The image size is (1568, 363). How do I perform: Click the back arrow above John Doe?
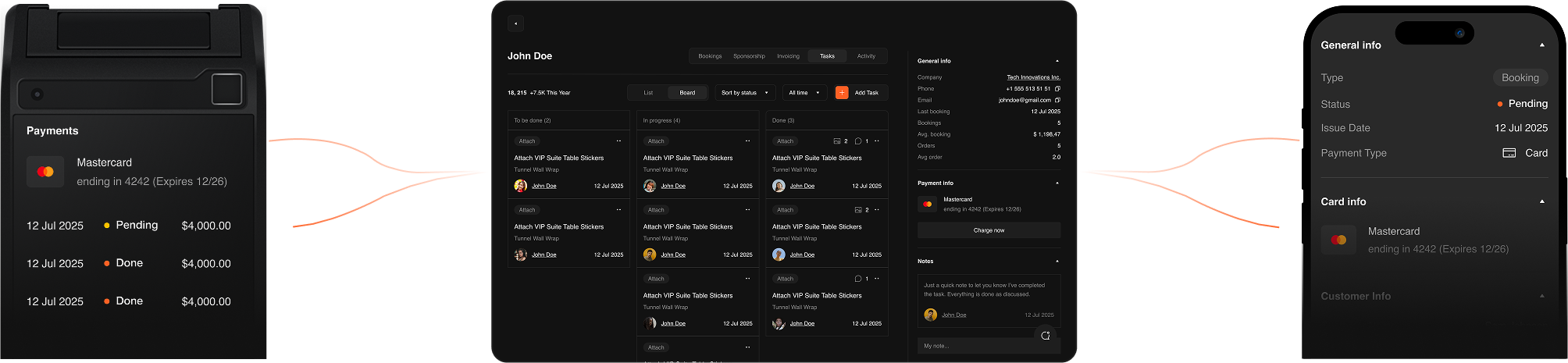pos(515,23)
